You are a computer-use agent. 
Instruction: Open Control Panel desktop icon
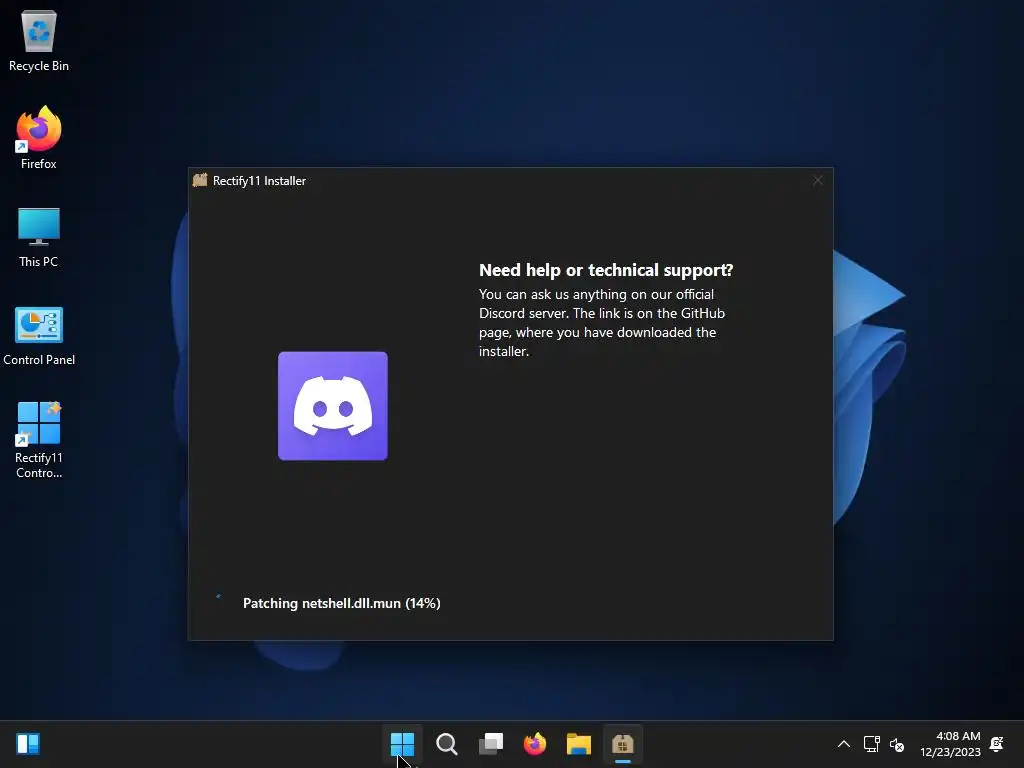click(x=39, y=336)
